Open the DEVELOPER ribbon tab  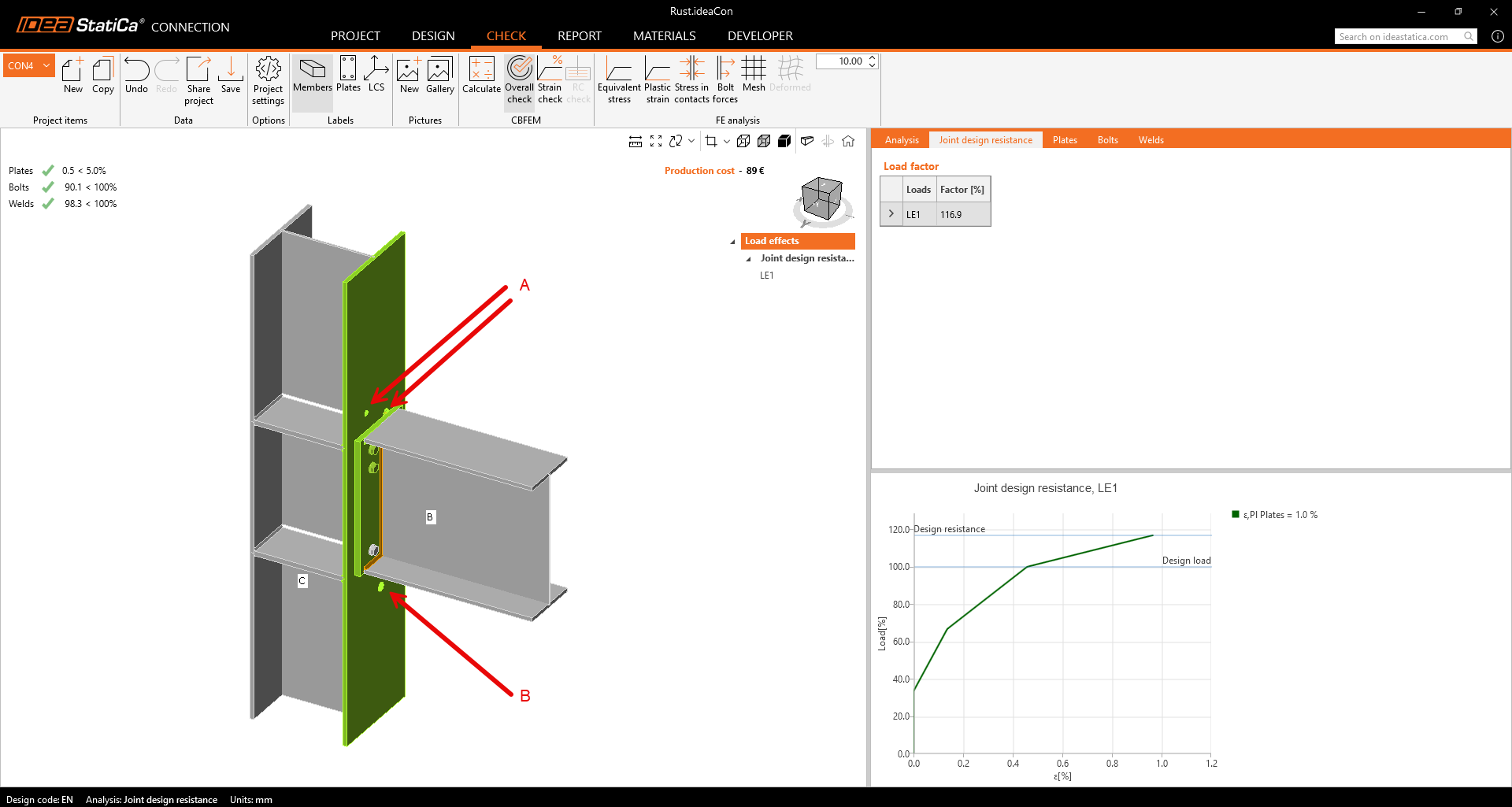(x=760, y=36)
